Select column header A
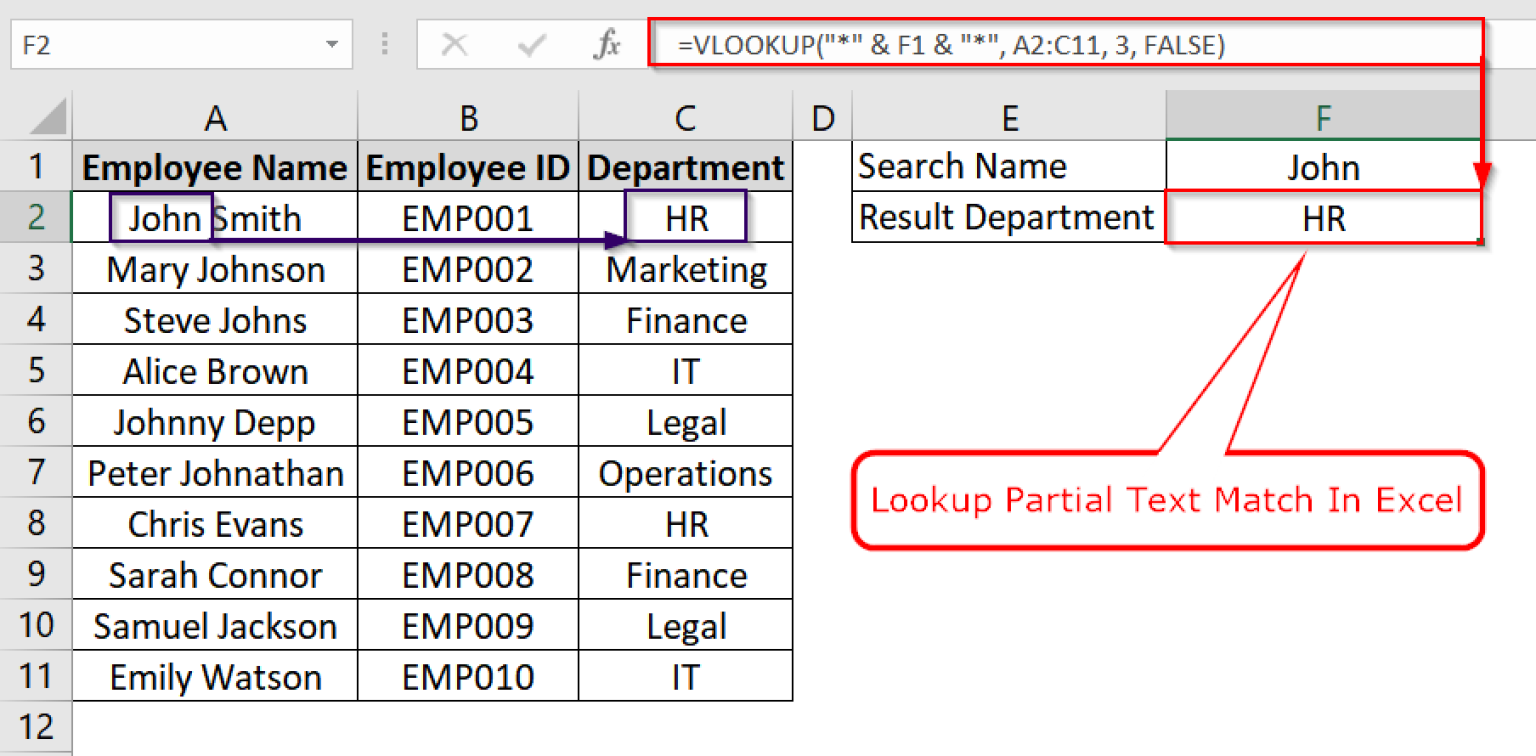Screen dimensions: 1536x756 215,117
